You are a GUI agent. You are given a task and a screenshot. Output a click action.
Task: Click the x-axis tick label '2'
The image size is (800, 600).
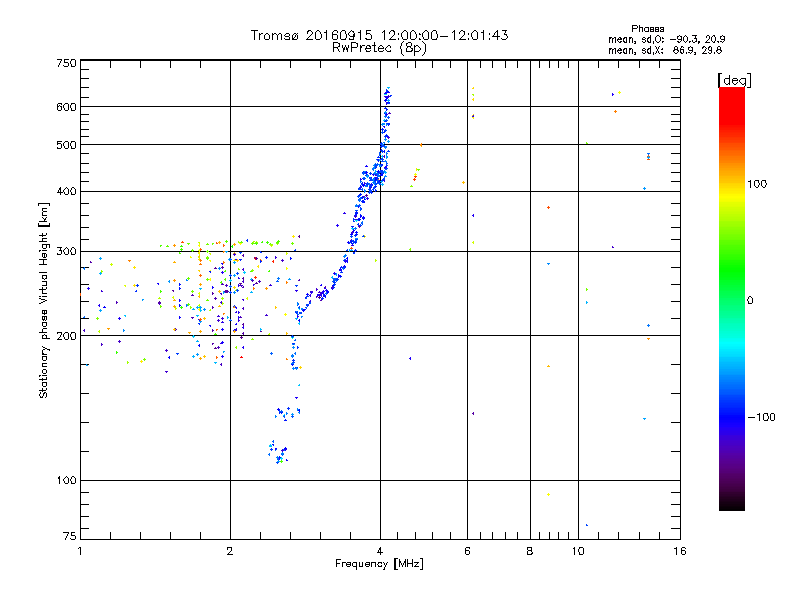click(230, 551)
